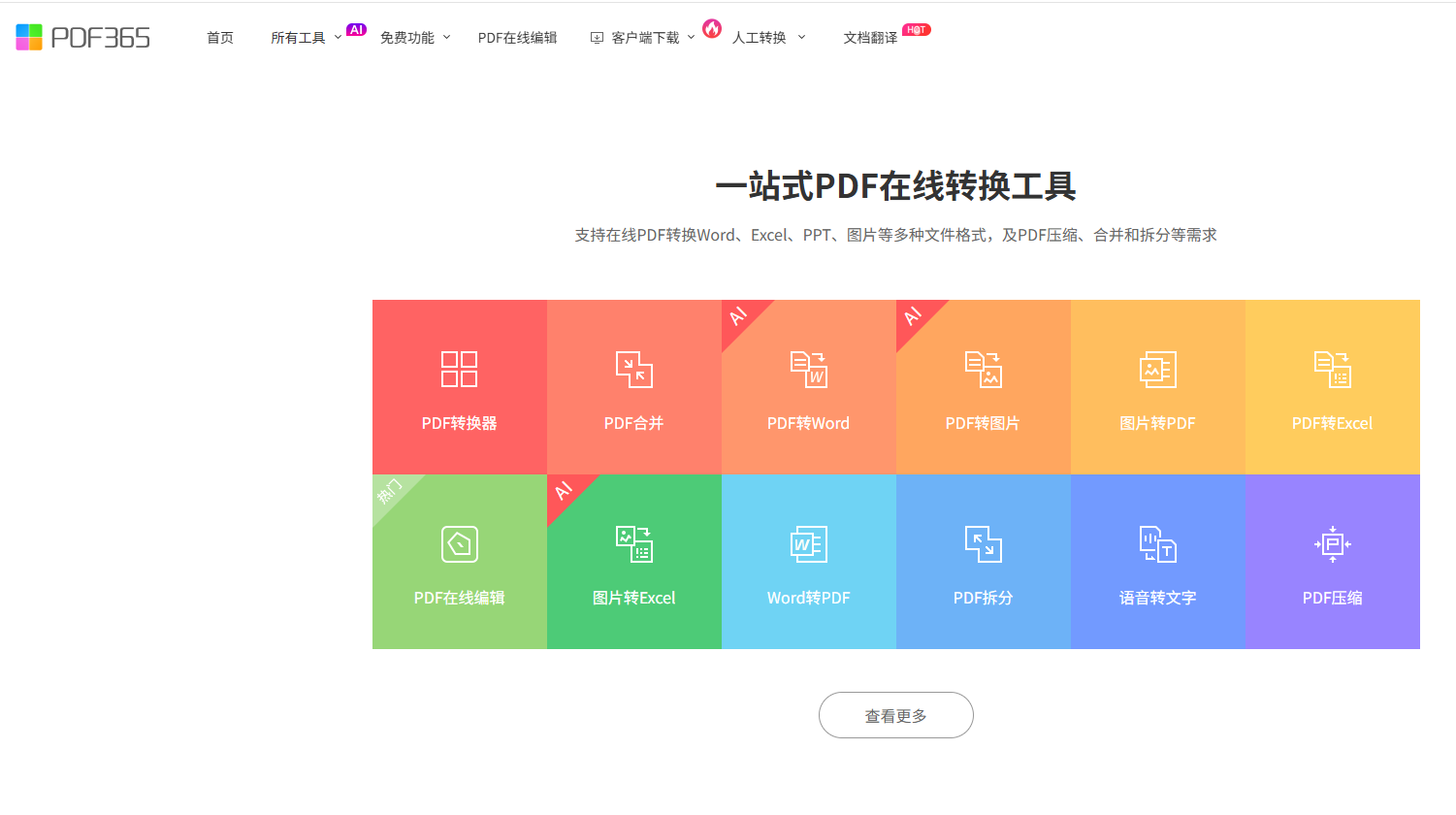Open the PDF合并 merge tool icon

coord(633,370)
